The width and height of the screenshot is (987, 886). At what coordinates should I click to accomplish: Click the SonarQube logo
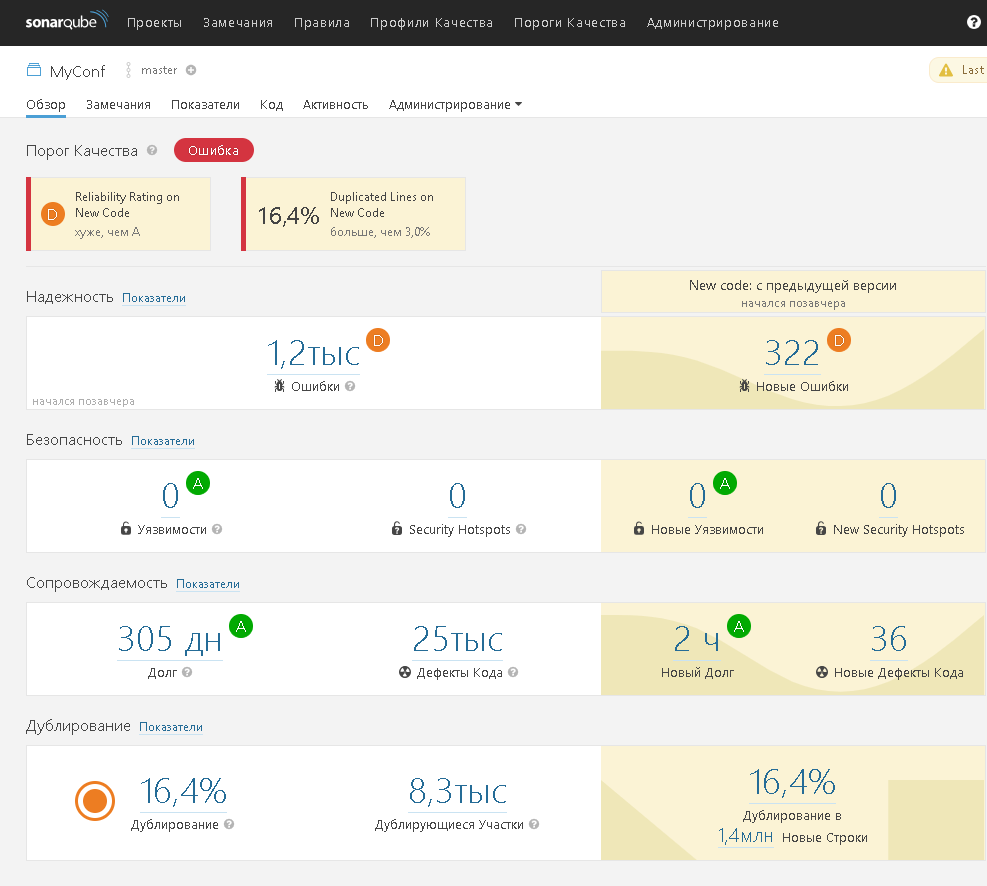point(66,22)
